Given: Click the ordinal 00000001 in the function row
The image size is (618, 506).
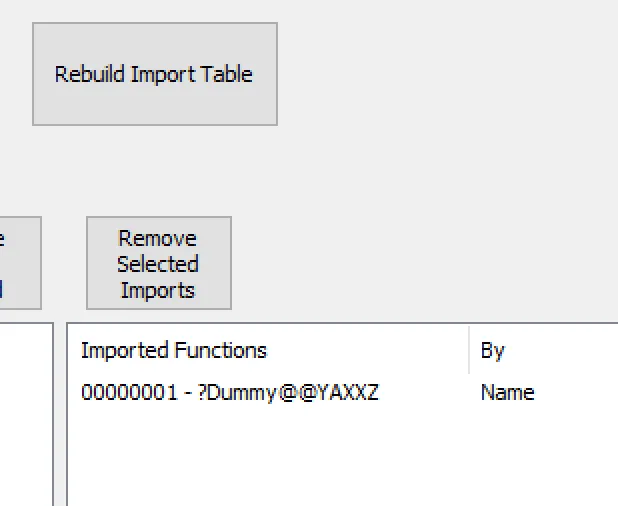Looking at the screenshot, I should (x=129, y=393).
